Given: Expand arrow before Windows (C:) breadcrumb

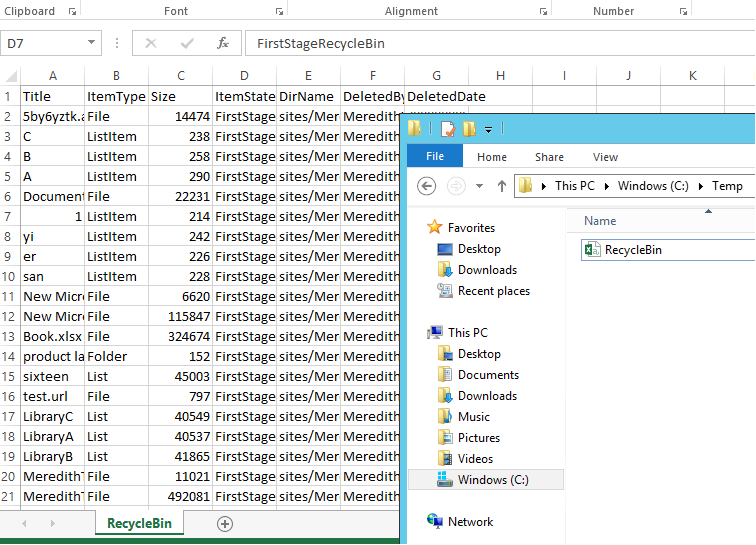Looking at the screenshot, I should (x=607, y=186).
